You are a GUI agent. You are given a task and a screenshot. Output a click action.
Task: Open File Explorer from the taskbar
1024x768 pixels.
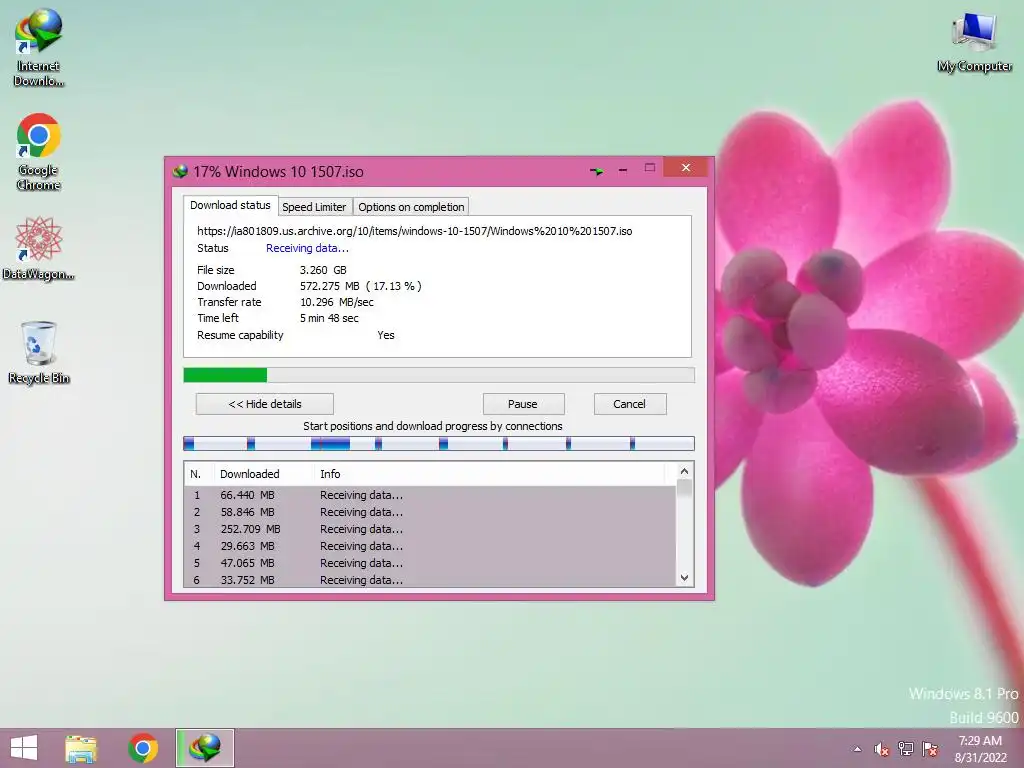81,748
